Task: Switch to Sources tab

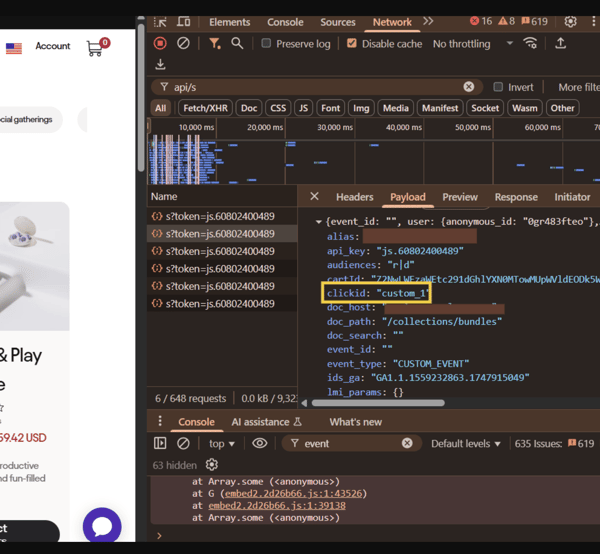Action: [x=338, y=22]
